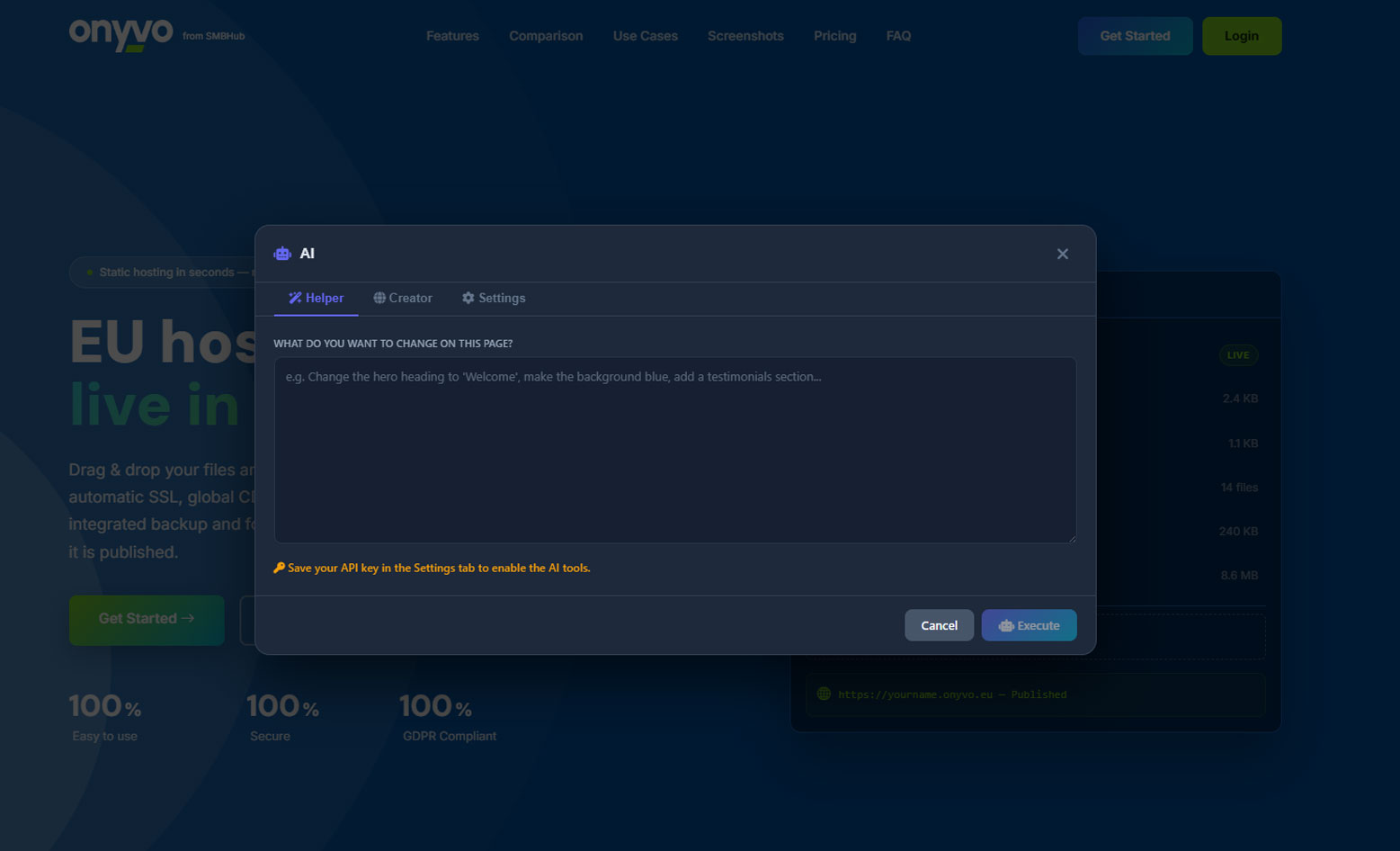Click the Execute button
This screenshot has width=1400, height=851.
pyautogui.click(x=1029, y=625)
